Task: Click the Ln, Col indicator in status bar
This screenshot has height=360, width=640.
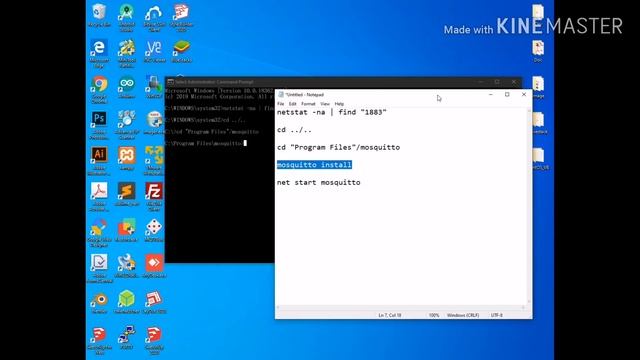Action: [x=390, y=315]
